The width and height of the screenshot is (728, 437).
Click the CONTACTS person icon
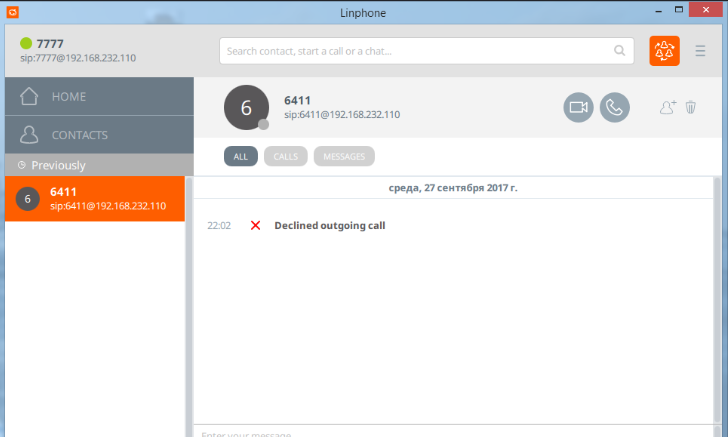[x=29, y=135]
